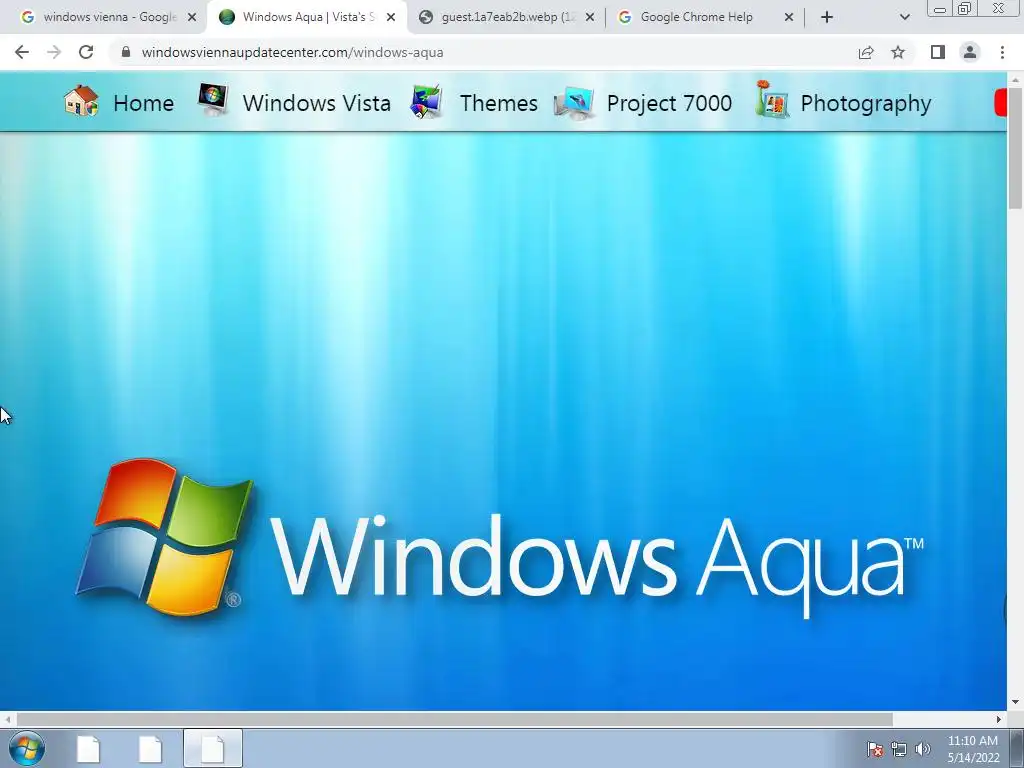Click the volume speaker tray icon
Image resolution: width=1024 pixels, height=768 pixels.
pyautogui.click(x=922, y=749)
